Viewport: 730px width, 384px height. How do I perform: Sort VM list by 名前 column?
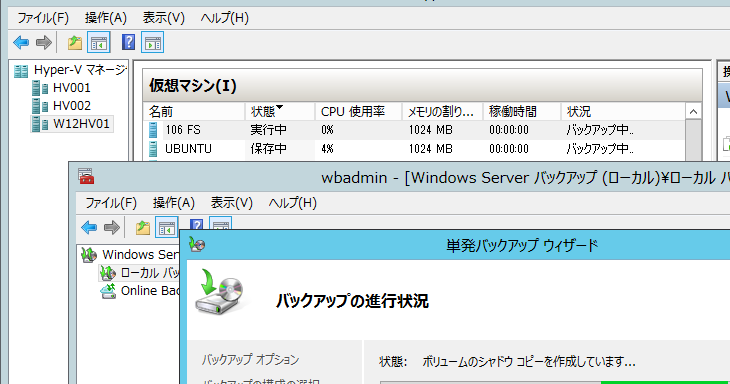tap(194, 112)
